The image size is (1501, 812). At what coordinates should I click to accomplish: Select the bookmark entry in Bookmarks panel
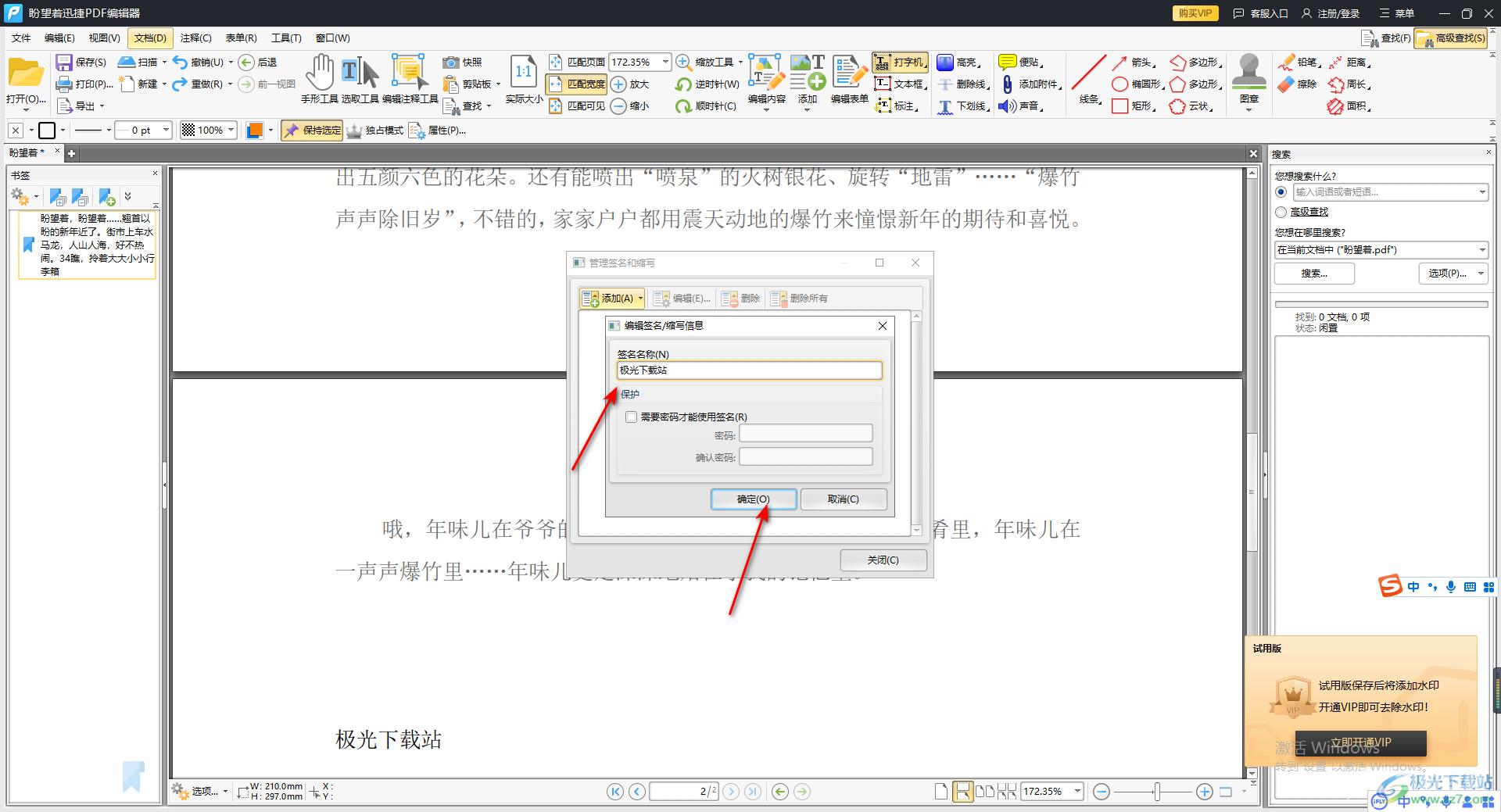[x=88, y=245]
